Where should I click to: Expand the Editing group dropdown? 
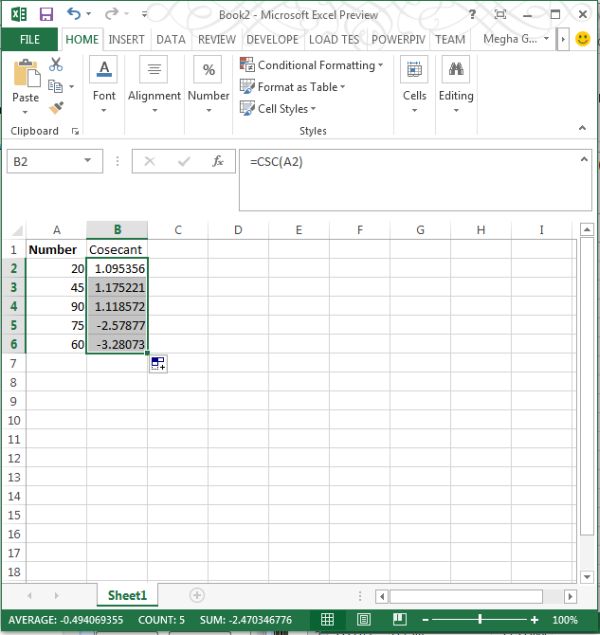(456, 110)
